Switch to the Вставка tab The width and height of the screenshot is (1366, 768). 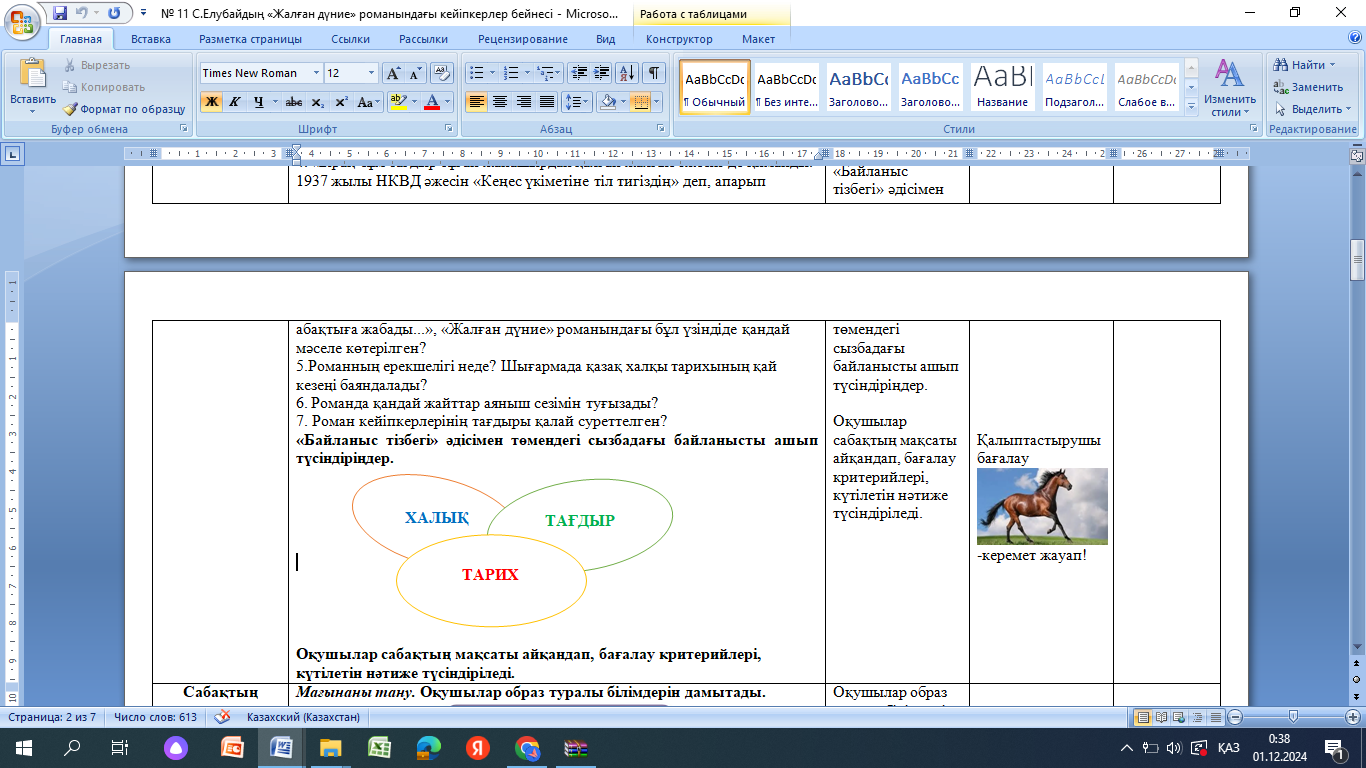150,39
